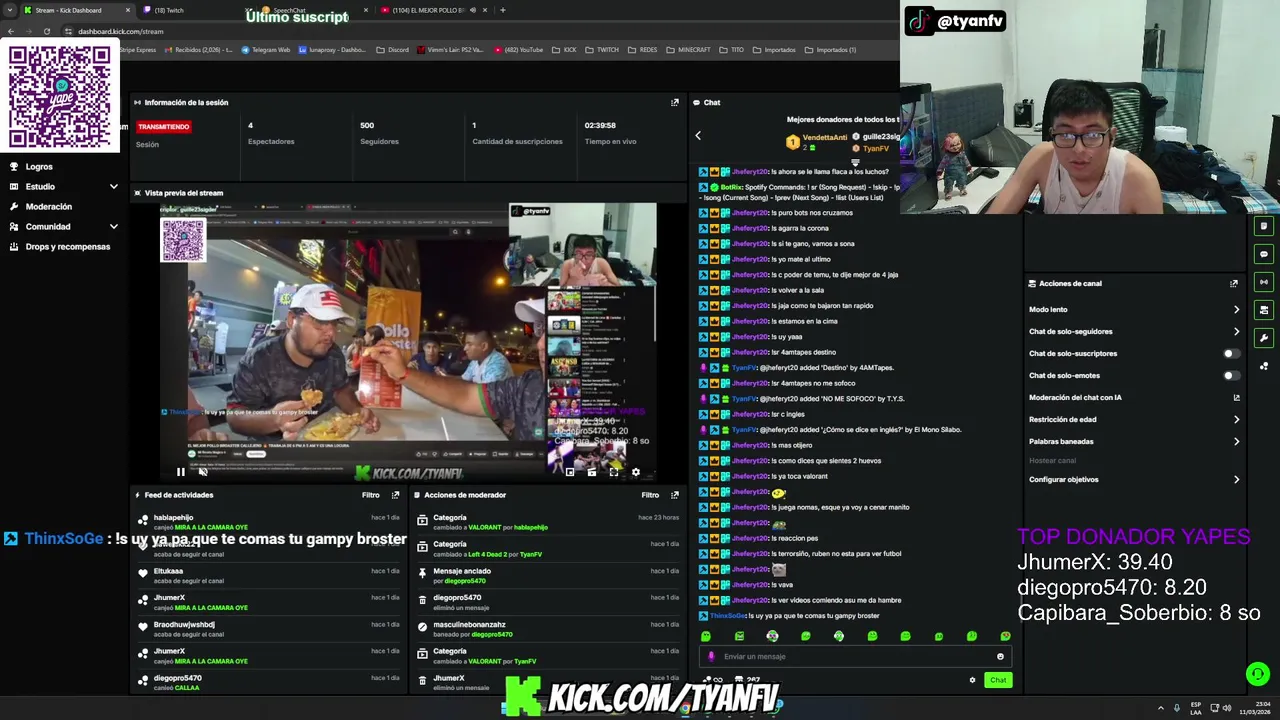Screen dimensions: 1280x720
Task: Click the trash icon next to diegopro5470 moderator action
Action: point(423,601)
